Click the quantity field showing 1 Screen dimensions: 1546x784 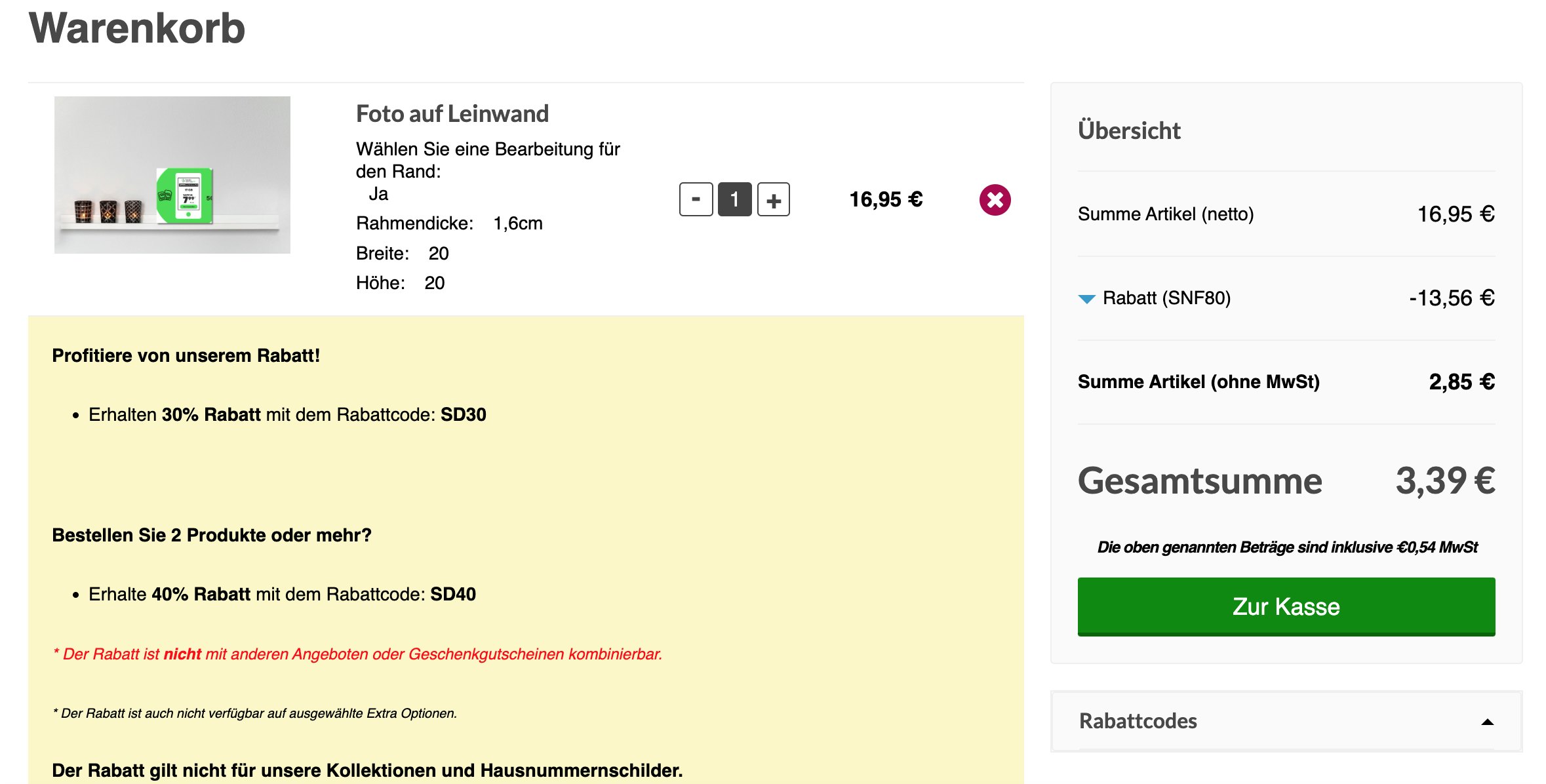(734, 199)
